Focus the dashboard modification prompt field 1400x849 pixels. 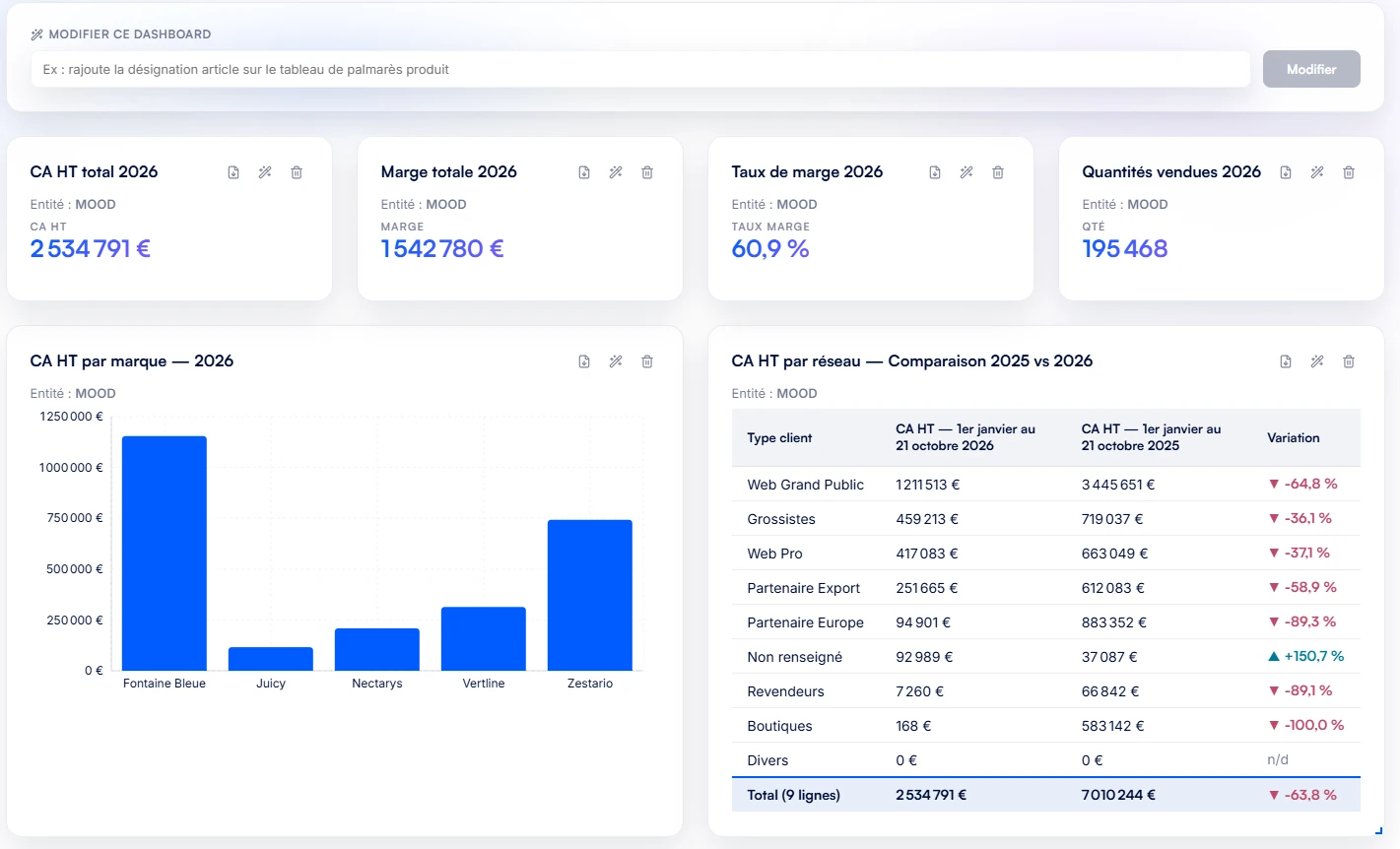[x=640, y=69]
